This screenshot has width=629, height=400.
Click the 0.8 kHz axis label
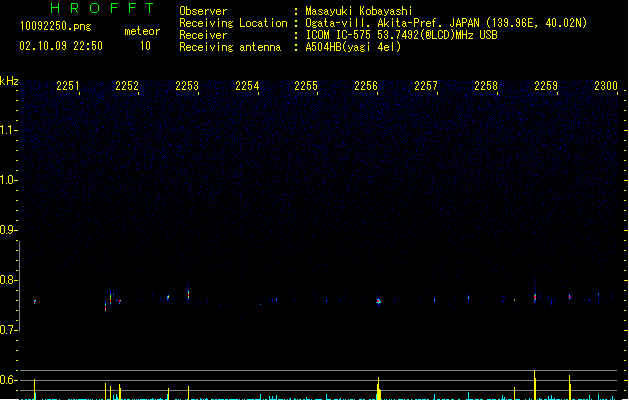coord(7,280)
